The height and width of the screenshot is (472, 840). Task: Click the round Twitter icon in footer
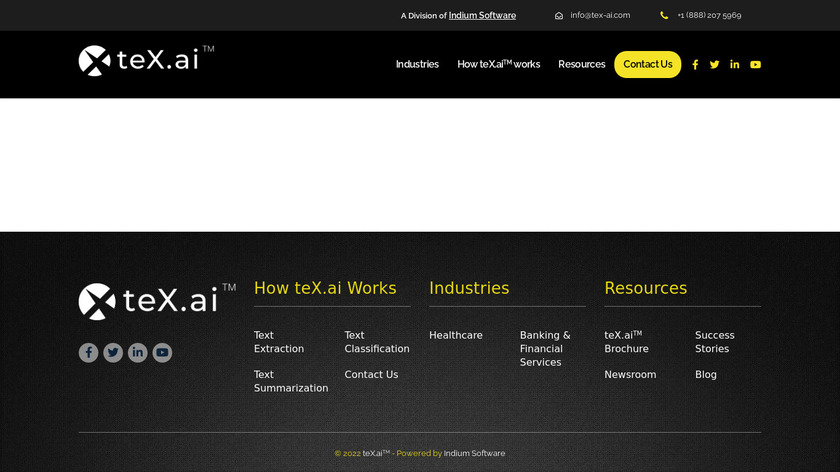[113, 353]
